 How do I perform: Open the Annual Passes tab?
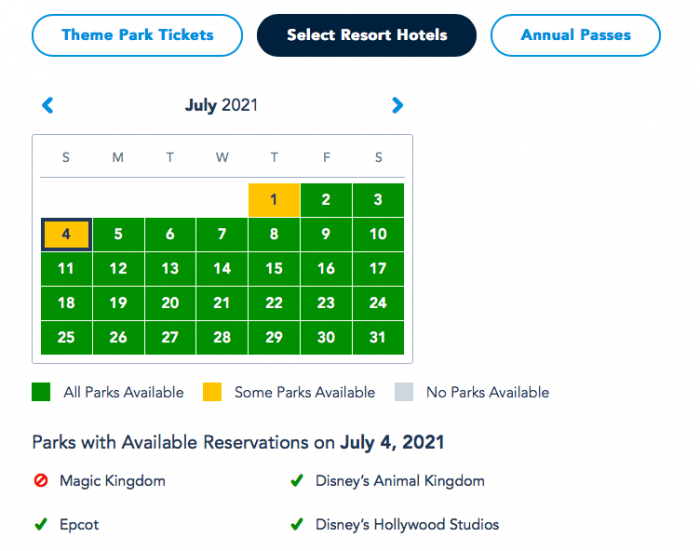pos(575,35)
